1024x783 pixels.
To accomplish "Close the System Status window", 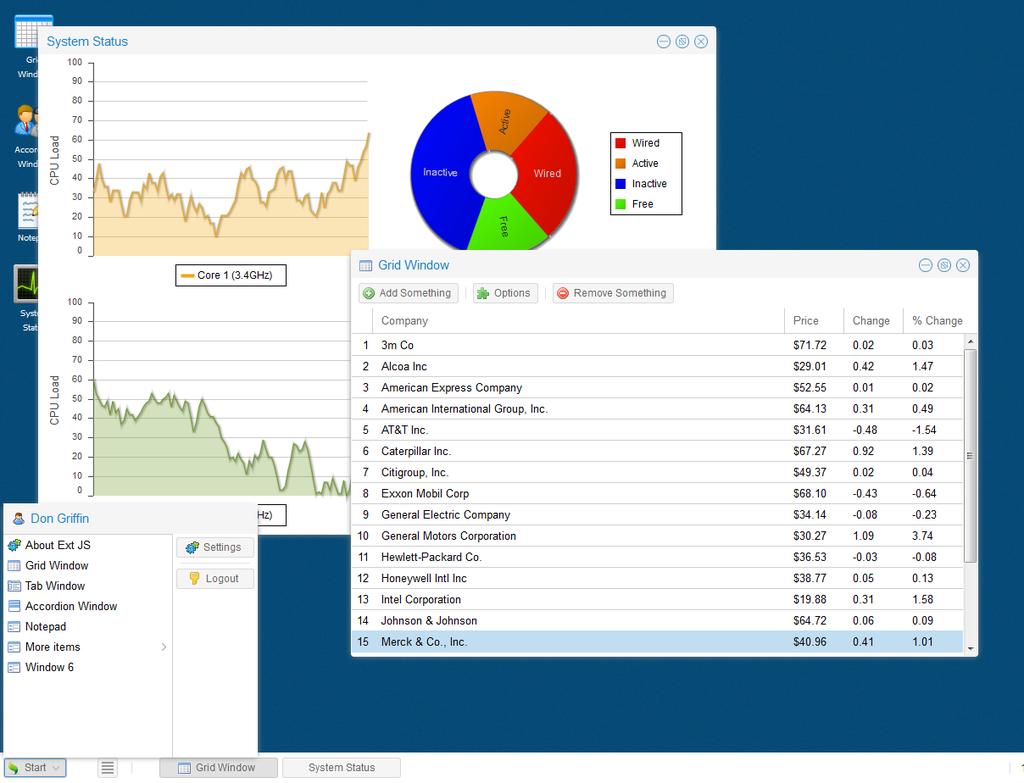I will coord(701,42).
